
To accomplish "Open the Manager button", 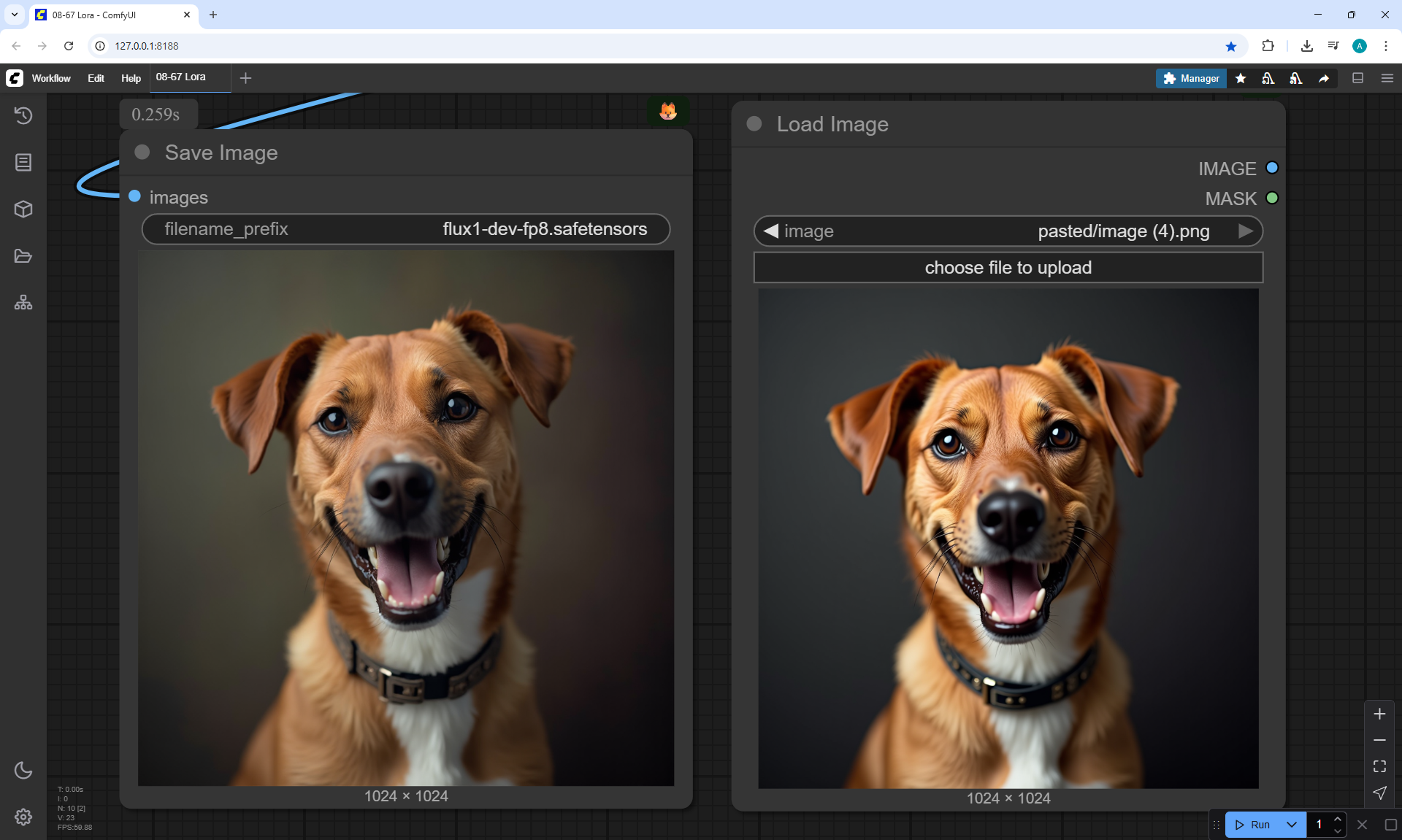I will pos(1191,78).
